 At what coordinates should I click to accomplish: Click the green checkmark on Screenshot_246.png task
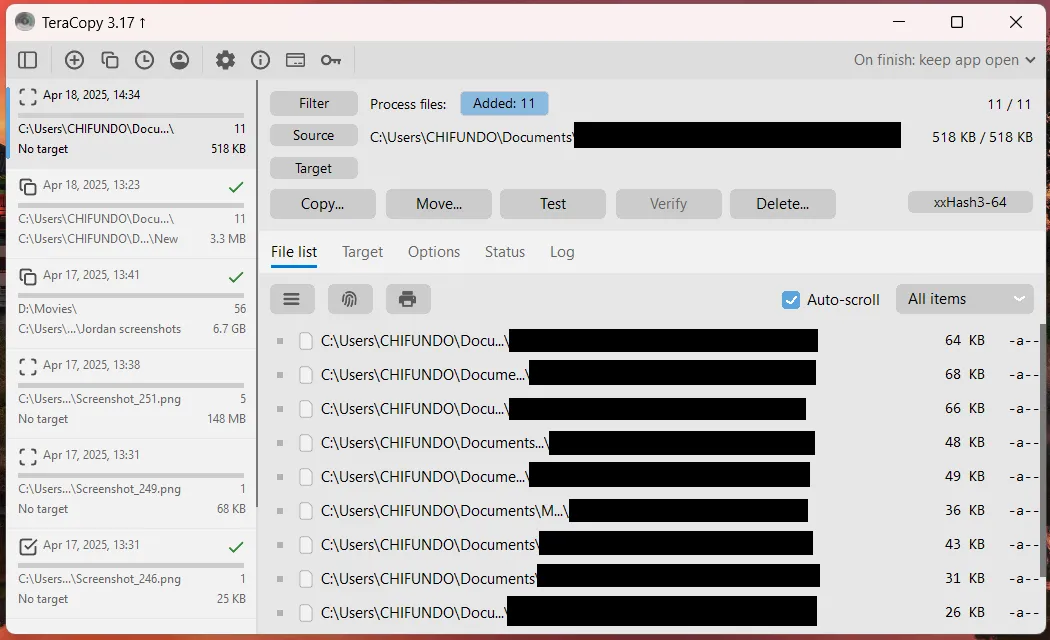click(x=236, y=547)
